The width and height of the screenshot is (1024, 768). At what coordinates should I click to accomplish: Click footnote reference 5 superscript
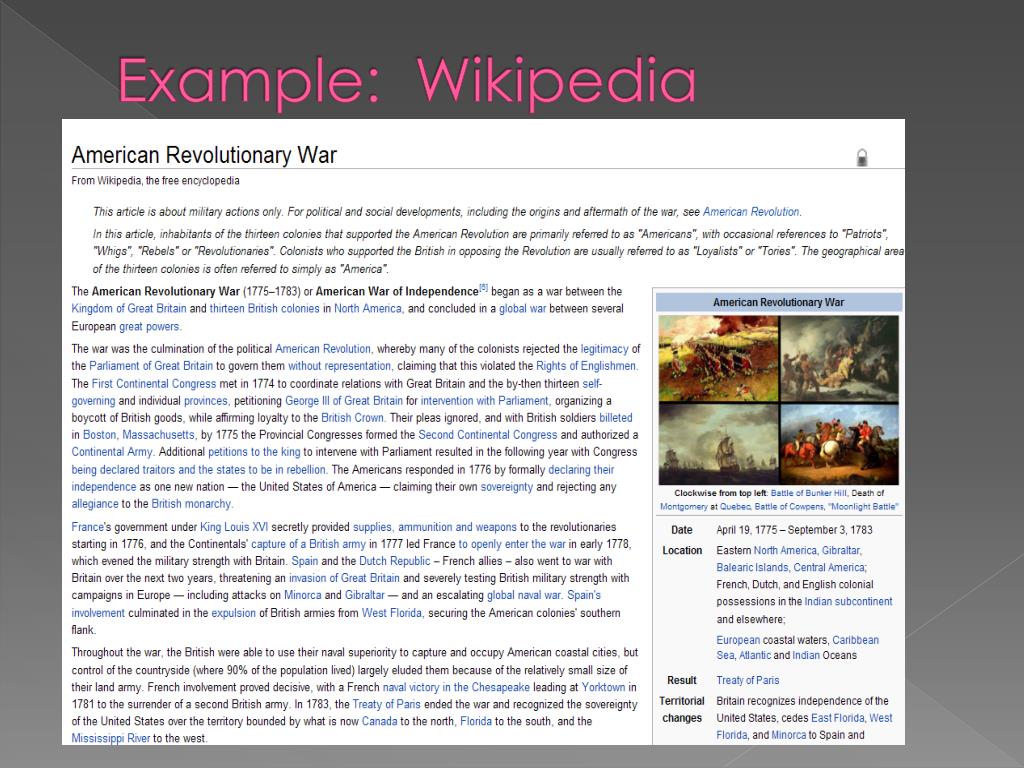(x=483, y=287)
